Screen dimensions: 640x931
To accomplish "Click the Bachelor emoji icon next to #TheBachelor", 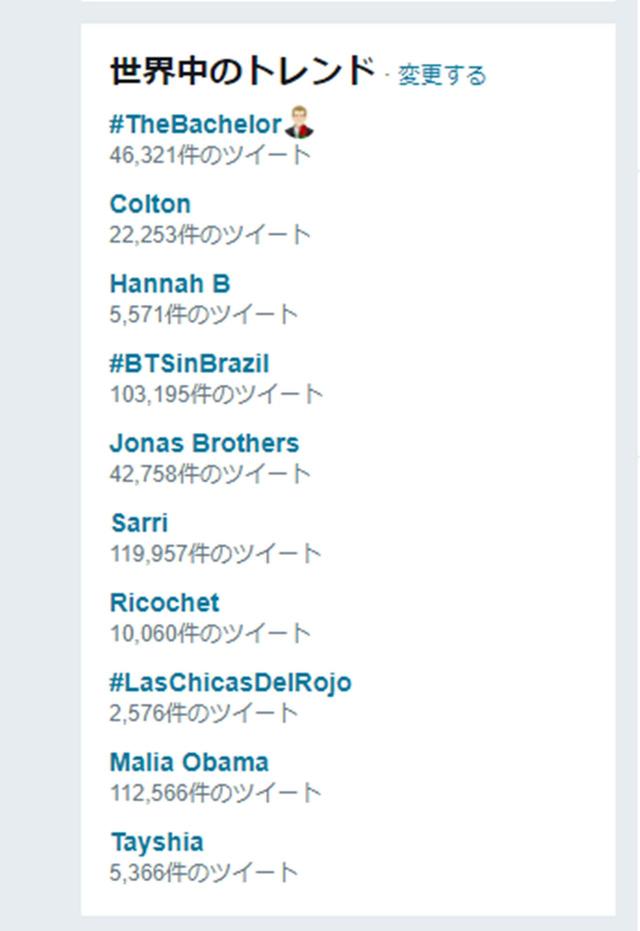I will tap(299, 122).
